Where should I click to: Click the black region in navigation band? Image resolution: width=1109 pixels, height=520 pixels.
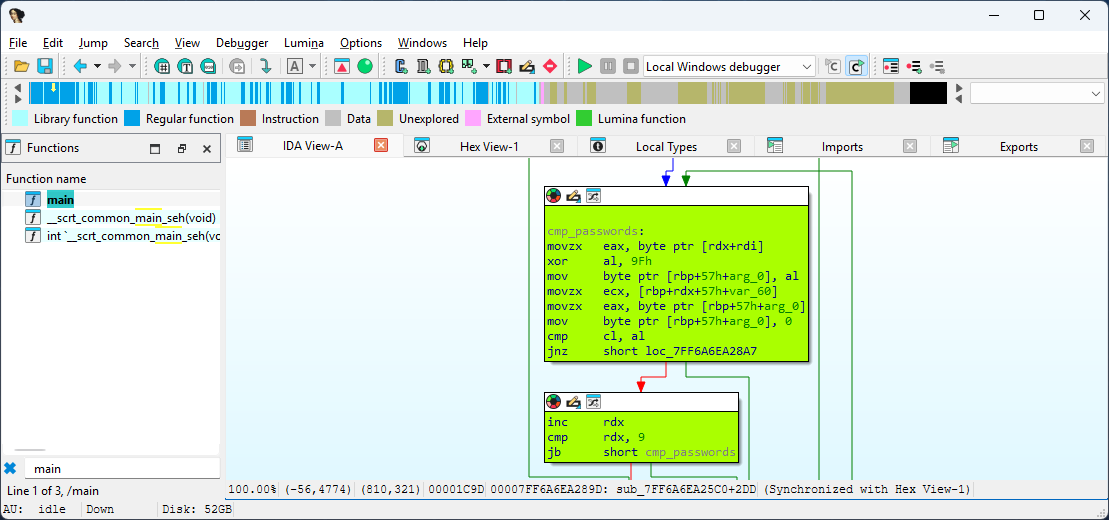point(927,93)
